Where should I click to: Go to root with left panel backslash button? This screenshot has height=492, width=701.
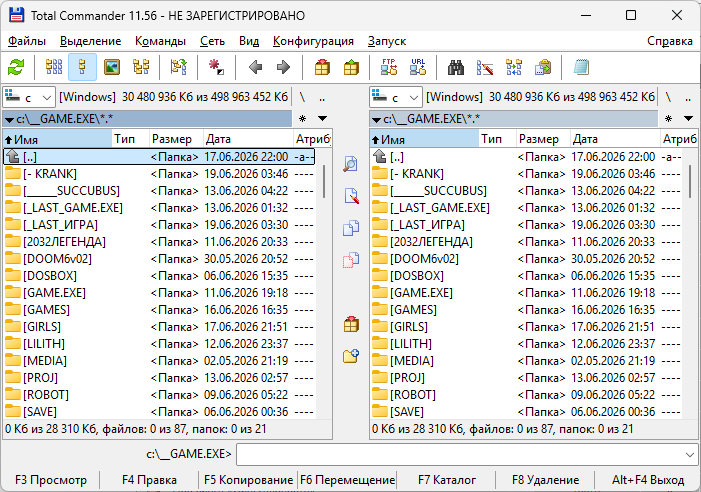click(x=303, y=97)
